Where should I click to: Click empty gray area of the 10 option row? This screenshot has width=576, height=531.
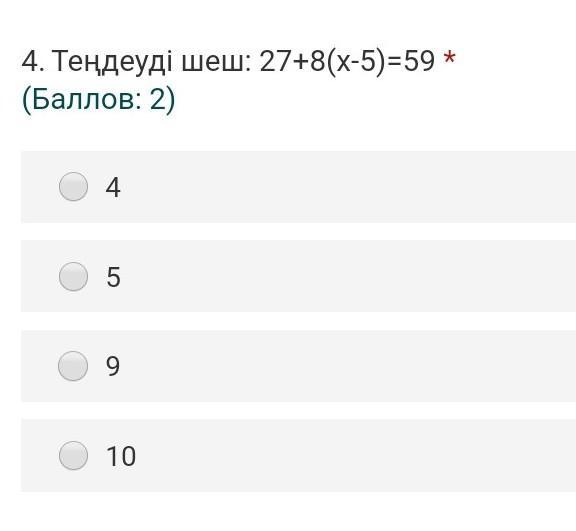331,455
